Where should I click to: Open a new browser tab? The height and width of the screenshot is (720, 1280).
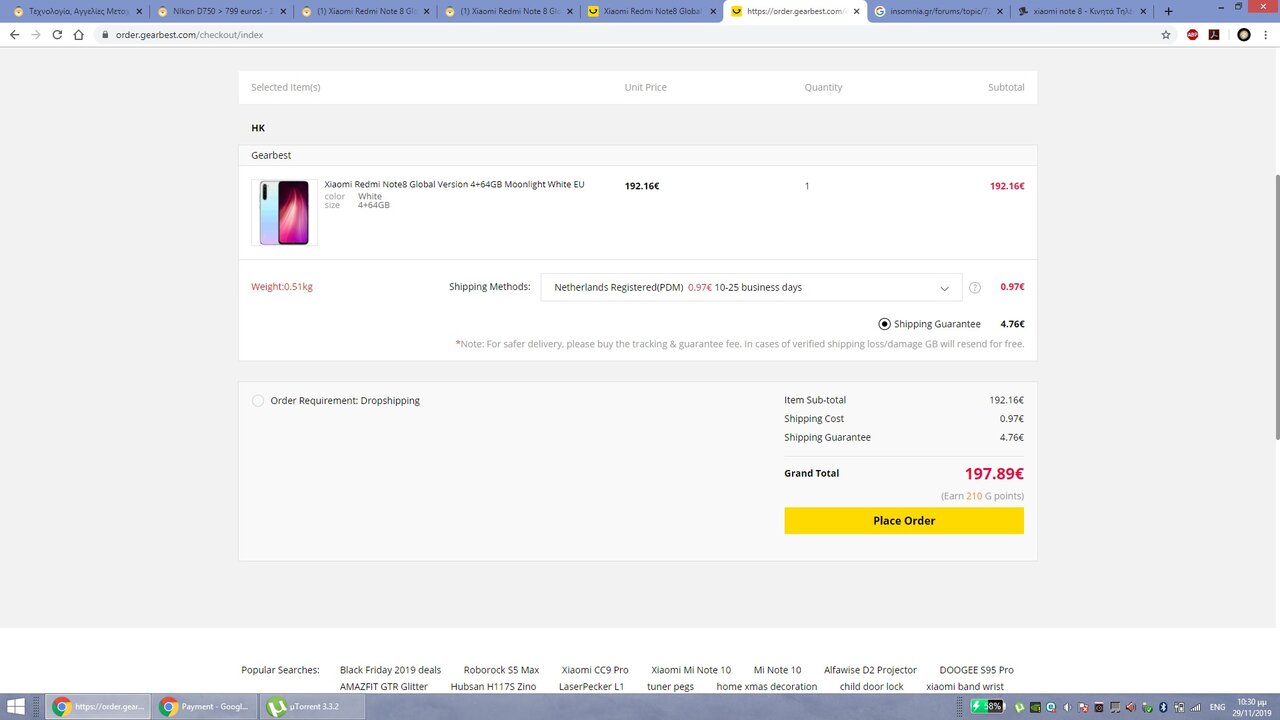[x=1168, y=12]
